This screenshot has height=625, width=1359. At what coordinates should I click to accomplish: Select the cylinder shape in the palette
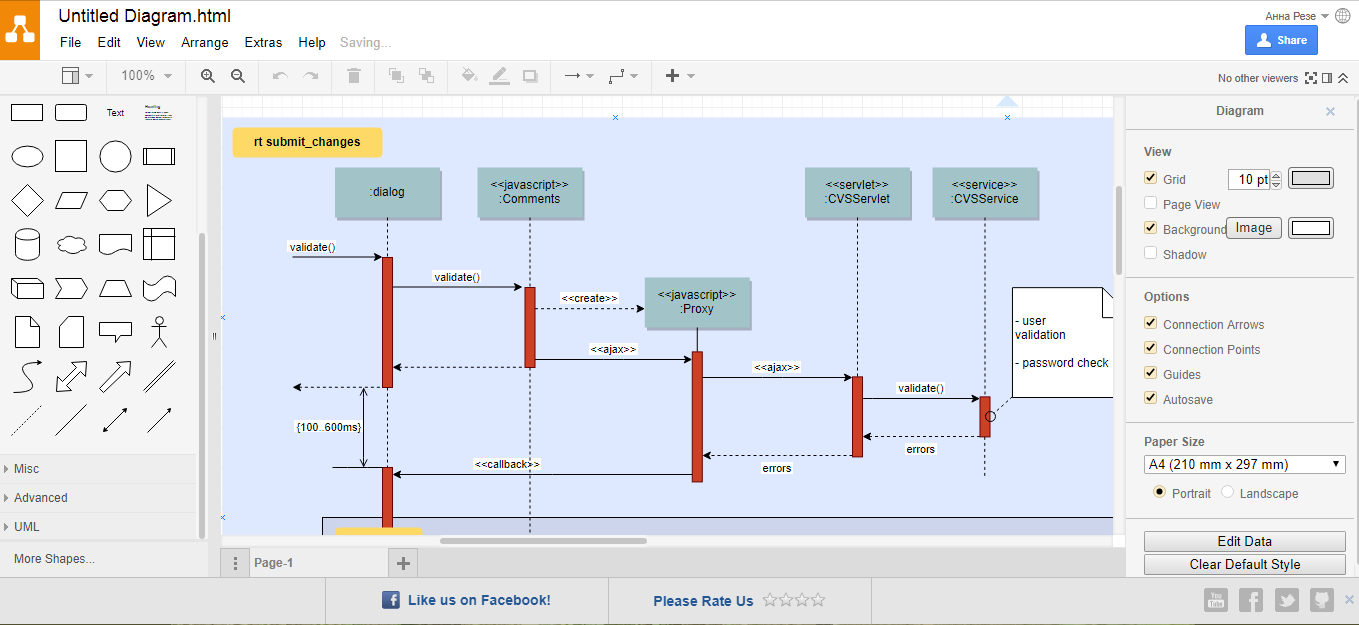coord(27,244)
